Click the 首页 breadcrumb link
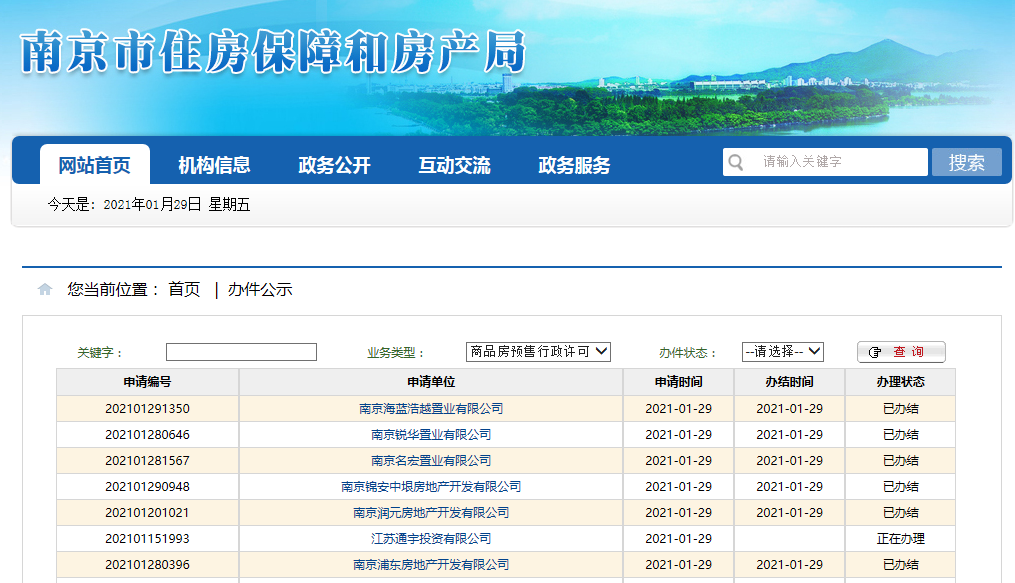Viewport: 1015px width, 583px height. (x=184, y=290)
